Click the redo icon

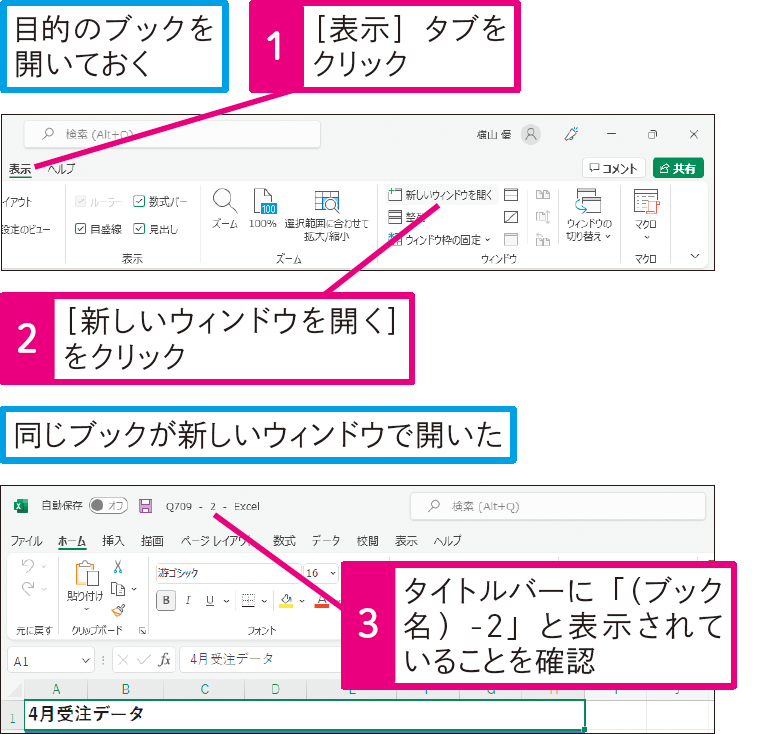pyautogui.click(x=28, y=589)
